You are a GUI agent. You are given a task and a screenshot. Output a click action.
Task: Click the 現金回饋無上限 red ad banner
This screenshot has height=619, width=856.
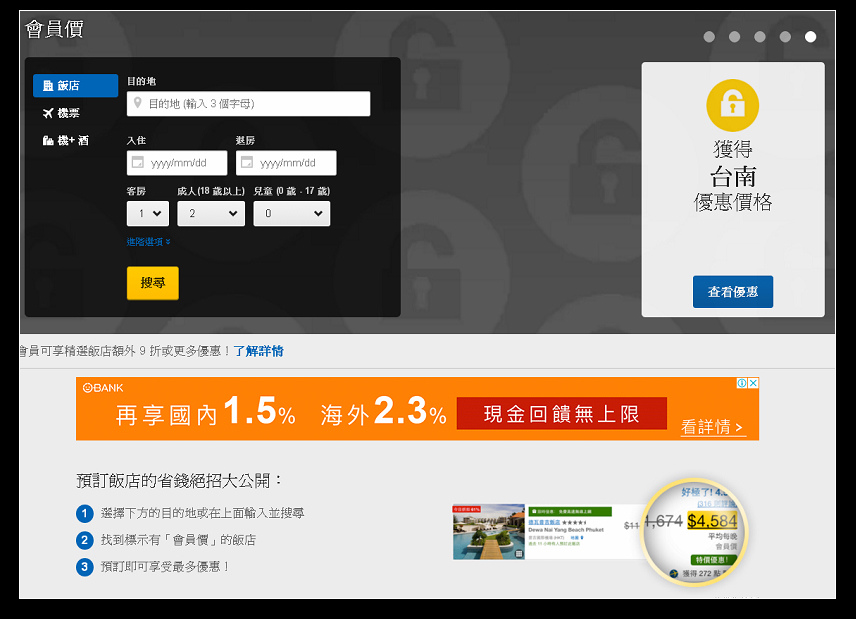[x=562, y=414]
